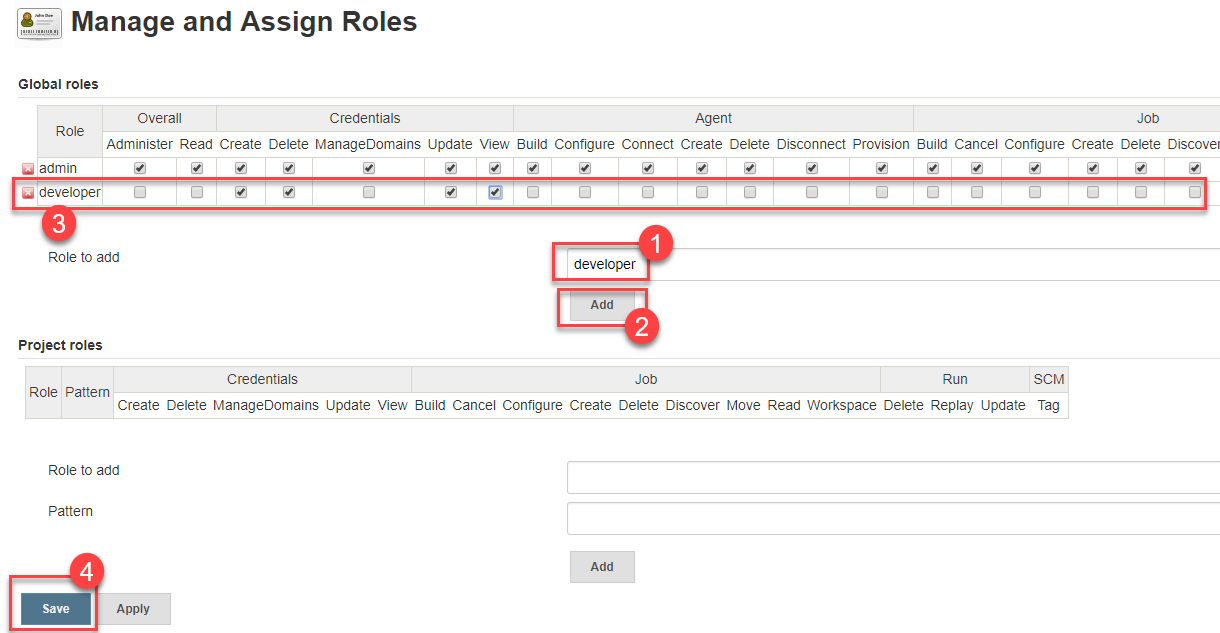The image size is (1220, 633).
Task: Enable developer Agent Build checkbox
Action: click(x=533, y=192)
